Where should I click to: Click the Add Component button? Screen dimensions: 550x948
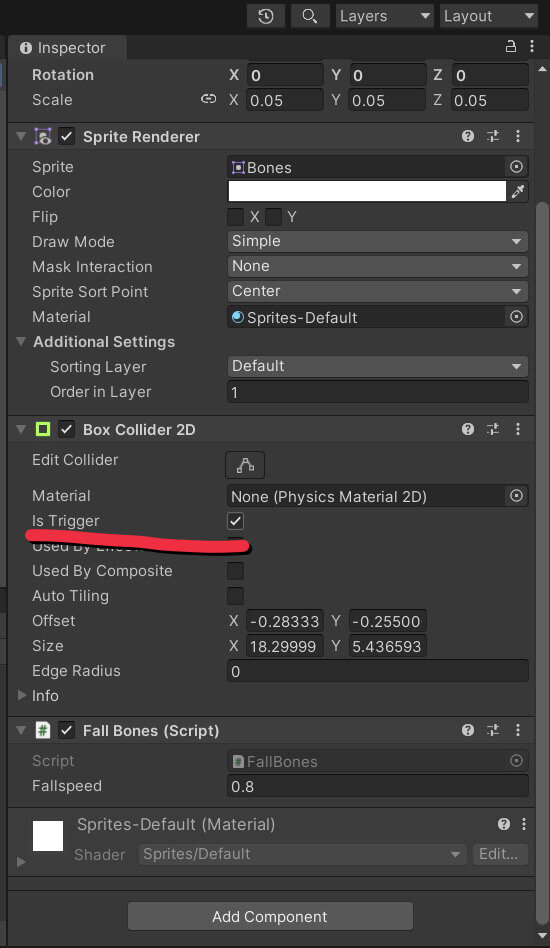pos(270,917)
